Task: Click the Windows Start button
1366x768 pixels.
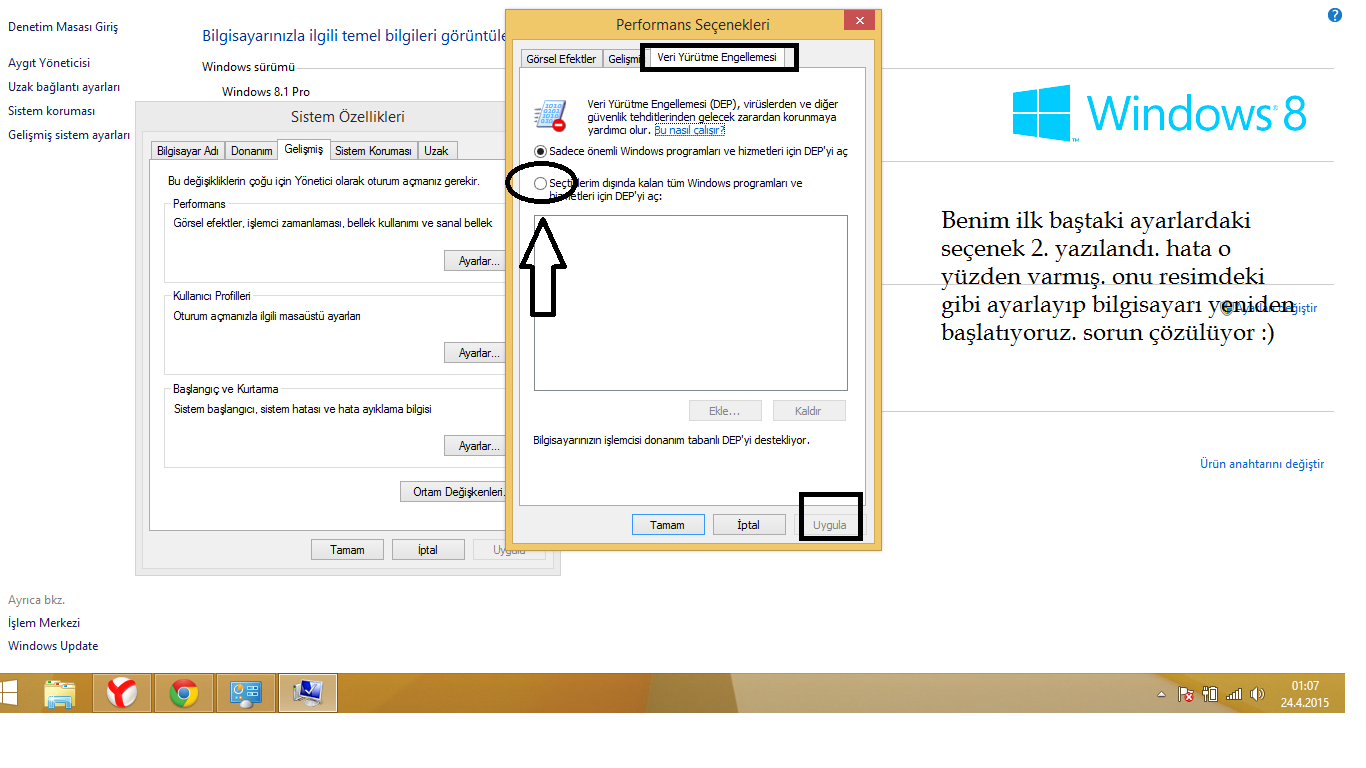Action: coord(12,692)
